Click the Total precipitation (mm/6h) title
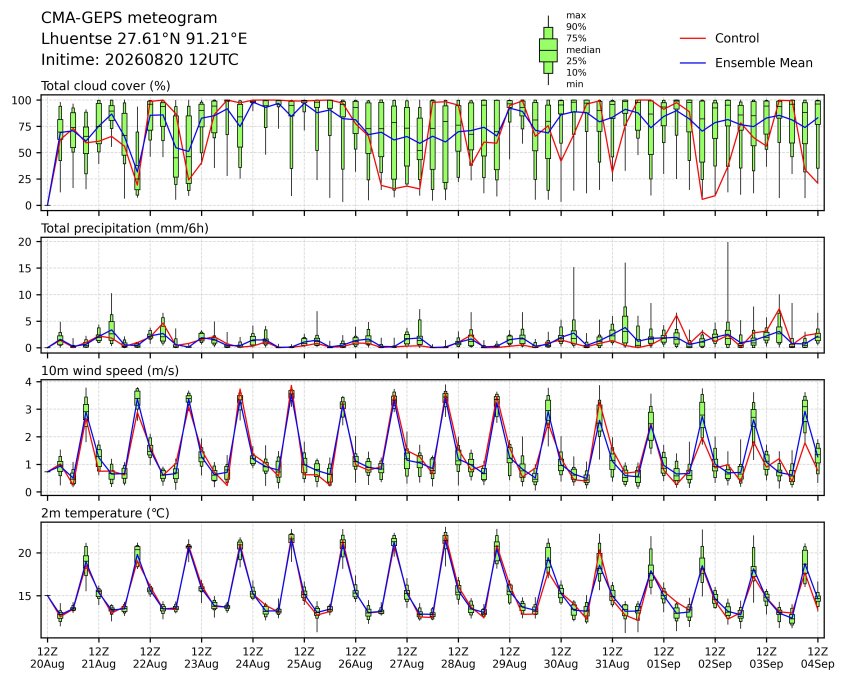This screenshot has width=846, height=681. click(125, 228)
